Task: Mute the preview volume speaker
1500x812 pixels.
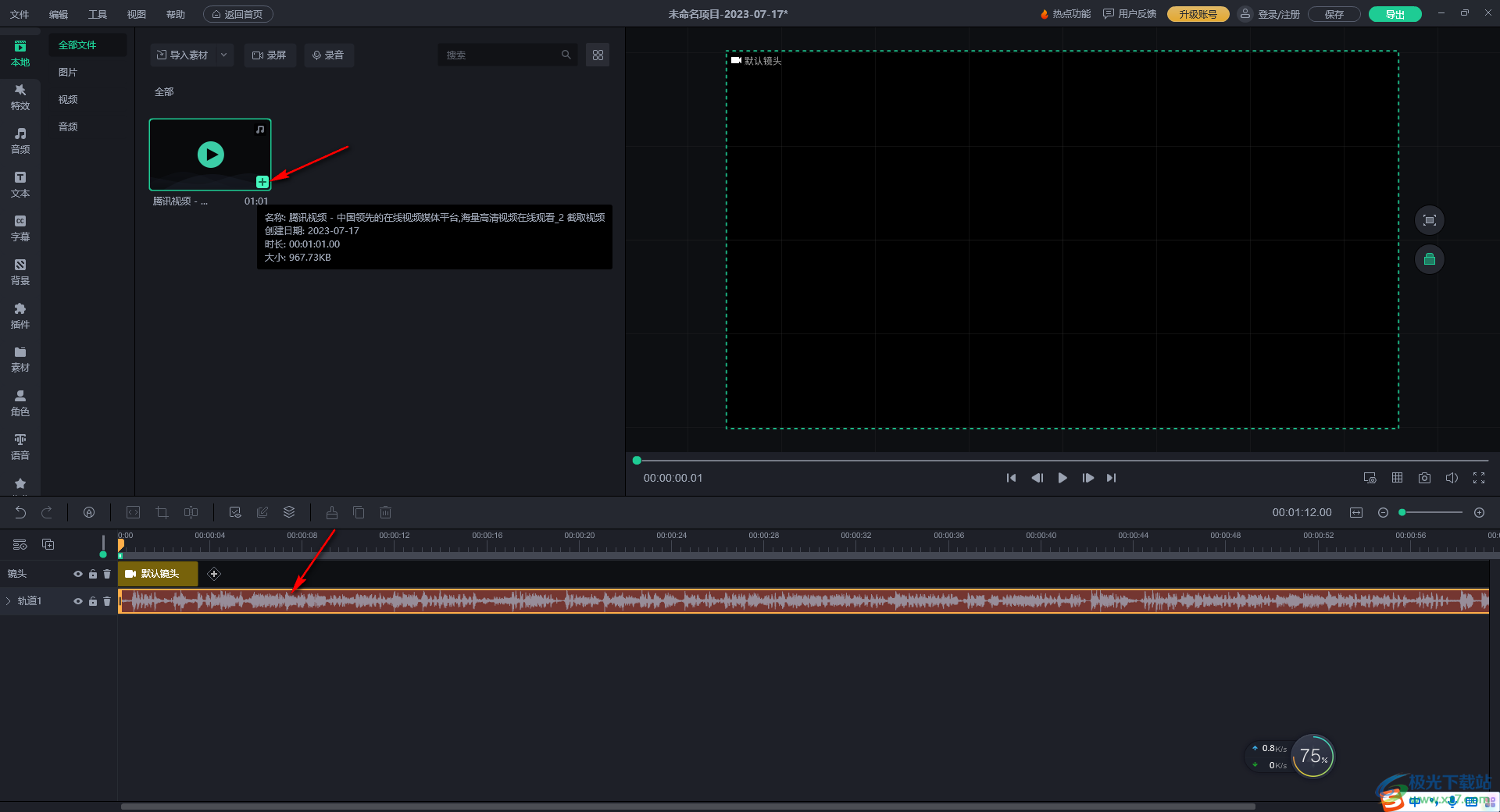Action: pos(1452,478)
